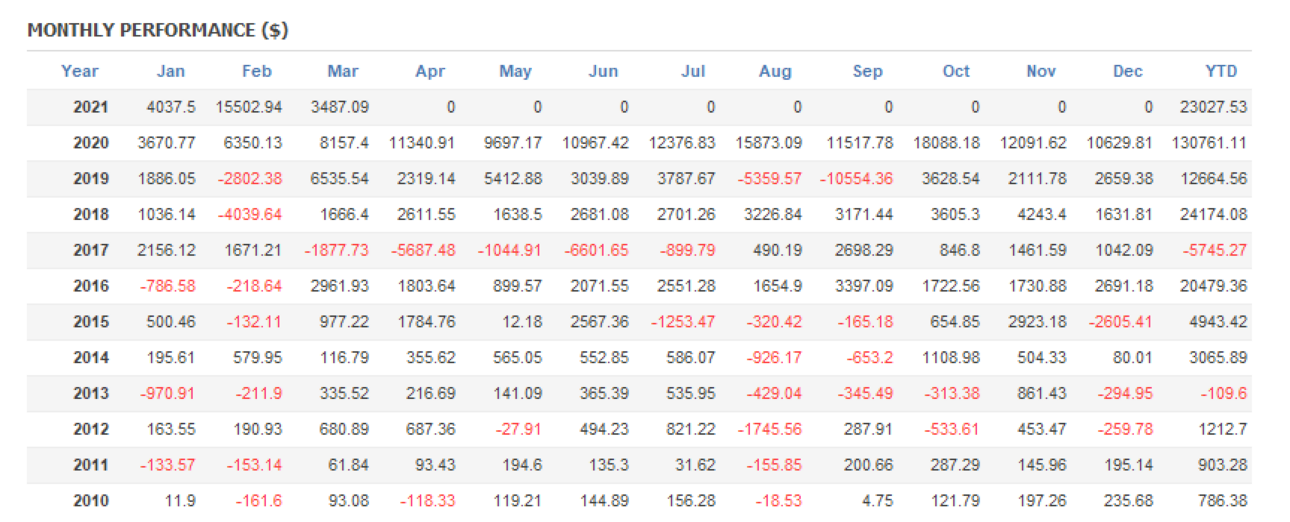Image resolution: width=1290 pixels, height=522 pixels.
Task: Click the 2020 YTD value 130761.11
Action: 1209,143
